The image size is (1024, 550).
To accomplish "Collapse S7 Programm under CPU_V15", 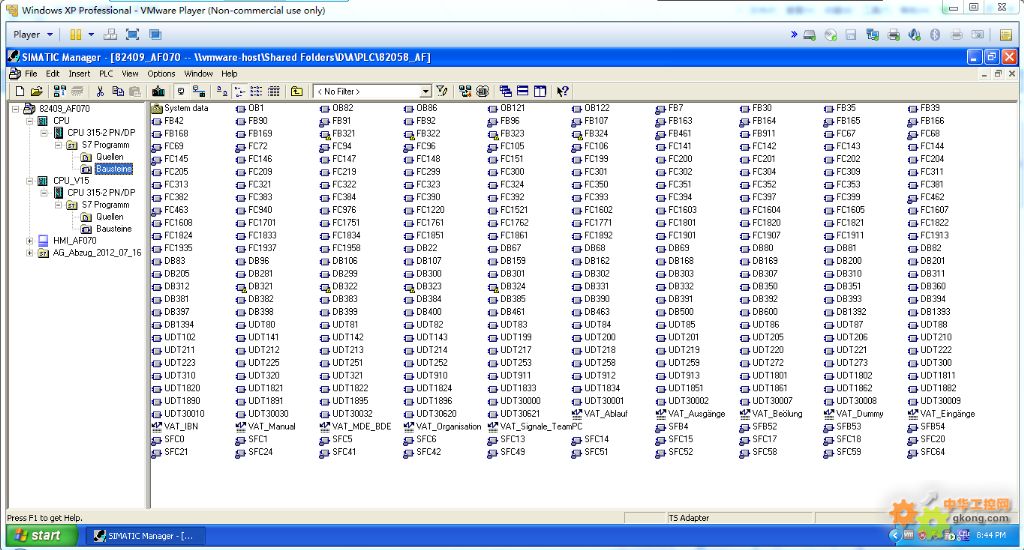I will point(58,205).
